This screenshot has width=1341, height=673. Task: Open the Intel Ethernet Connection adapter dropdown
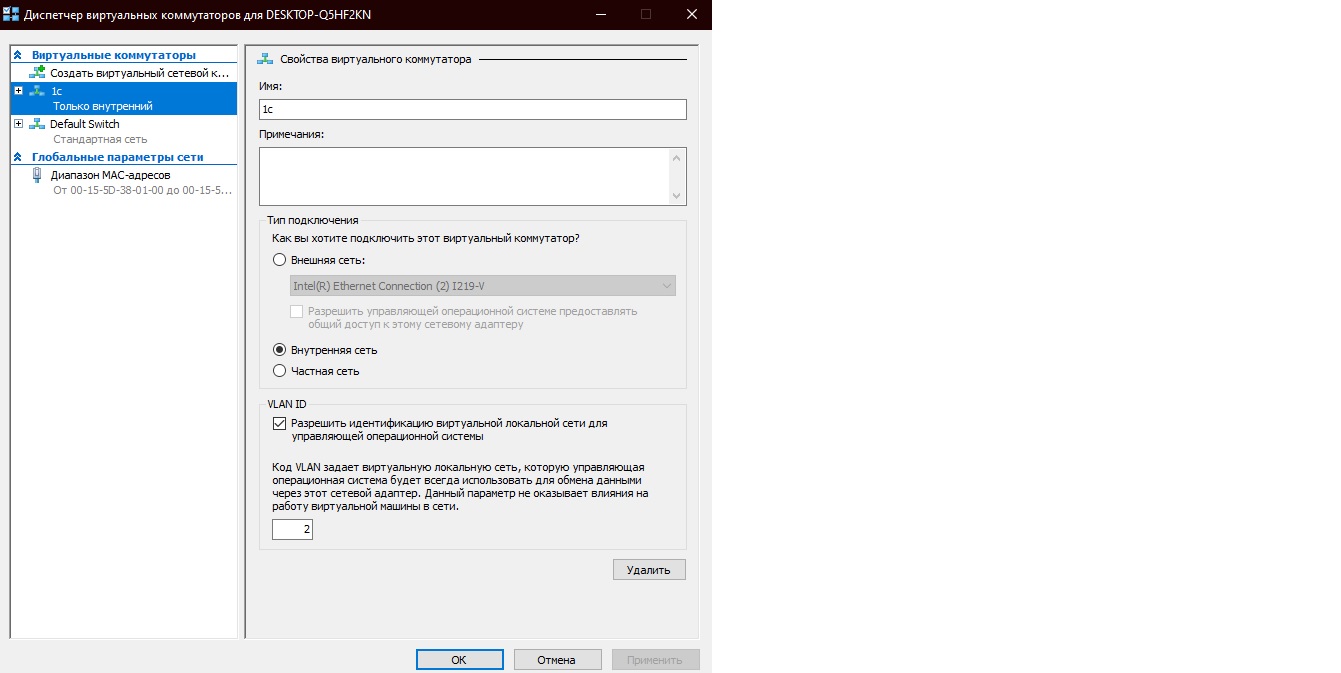pos(482,286)
